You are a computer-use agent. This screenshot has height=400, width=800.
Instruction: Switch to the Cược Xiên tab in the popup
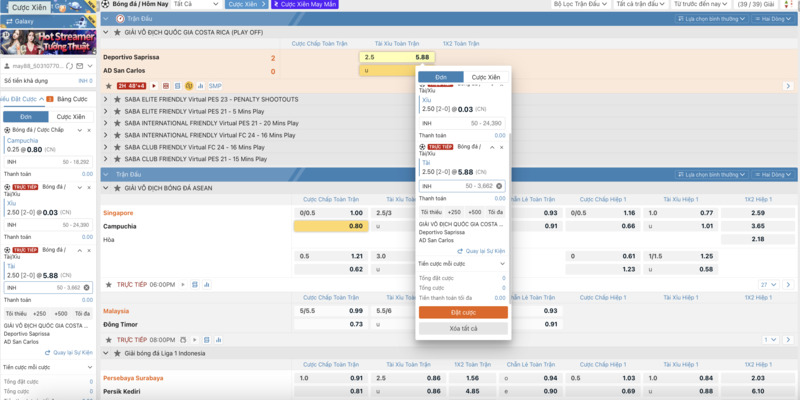[x=486, y=77]
